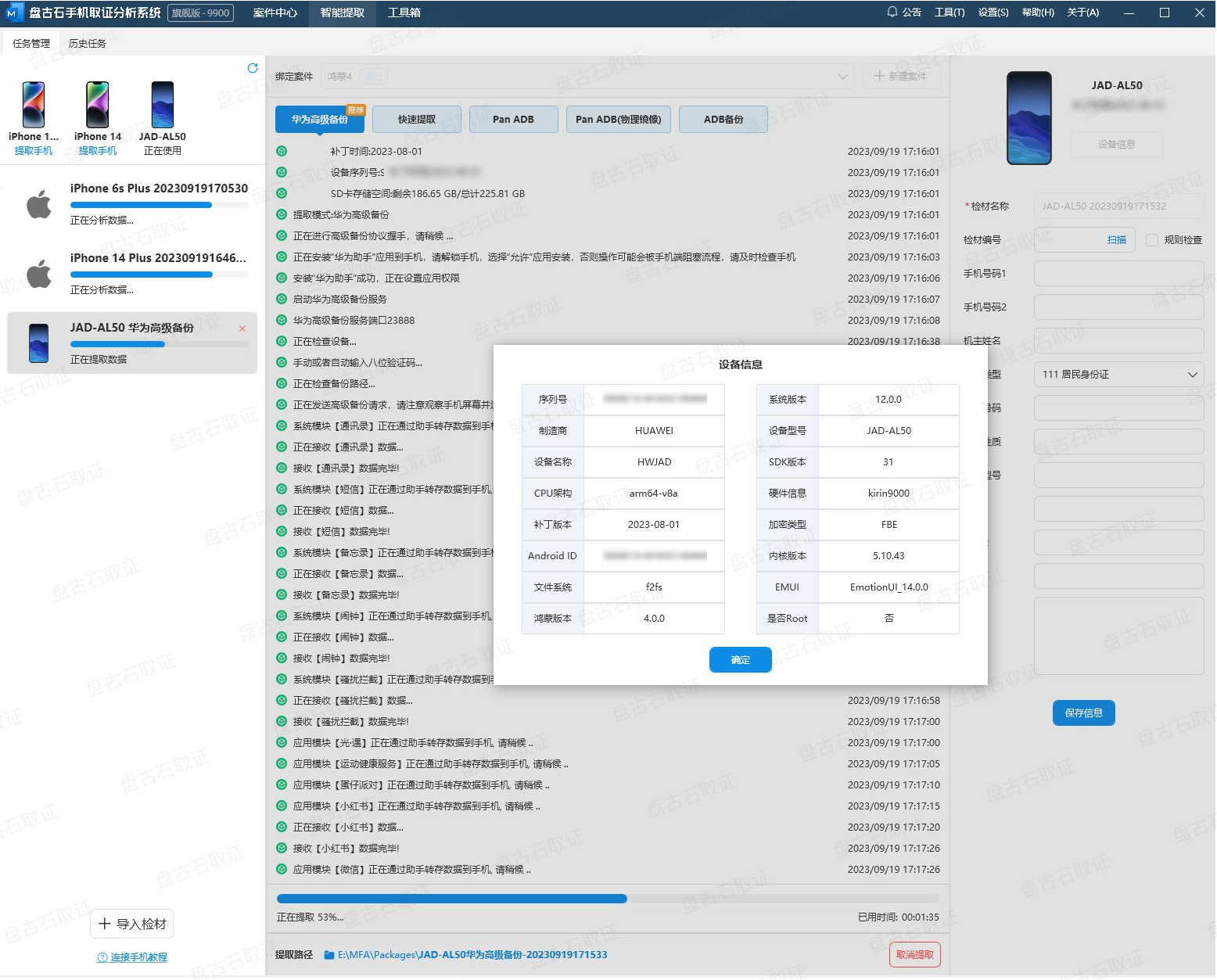Viewport: 1217px width, 980px height.
Task: Click the folder icon beside extraction path
Action: coord(329,955)
